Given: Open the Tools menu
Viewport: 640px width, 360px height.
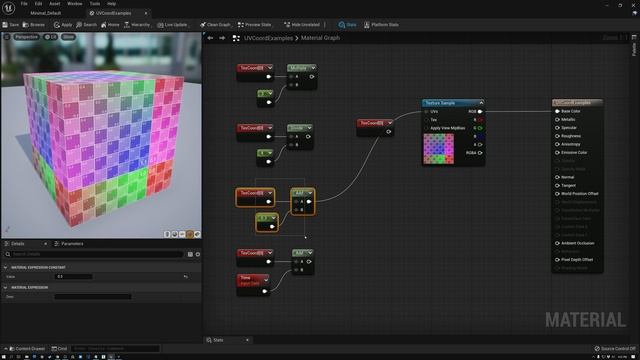Looking at the screenshot, I should (x=95, y=4).
